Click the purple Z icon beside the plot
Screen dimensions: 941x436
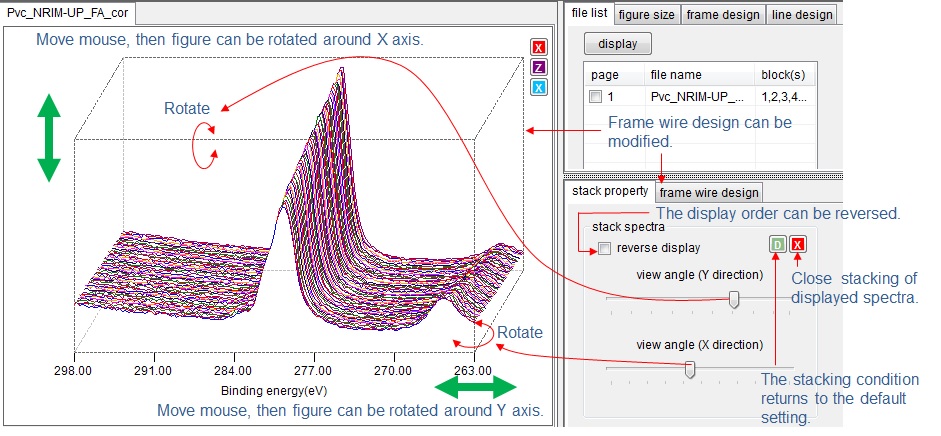click(x=539, y=68)
